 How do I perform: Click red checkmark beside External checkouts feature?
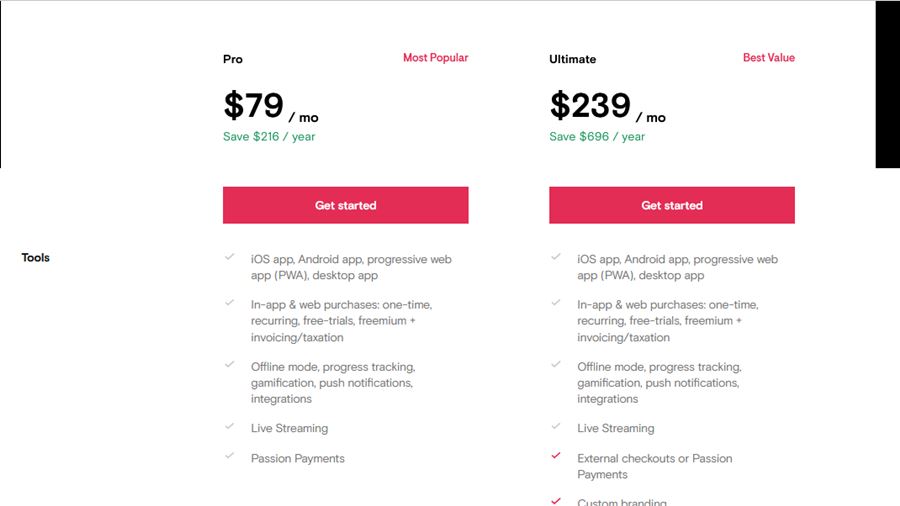pyautogui.click(x=556, y=456)
